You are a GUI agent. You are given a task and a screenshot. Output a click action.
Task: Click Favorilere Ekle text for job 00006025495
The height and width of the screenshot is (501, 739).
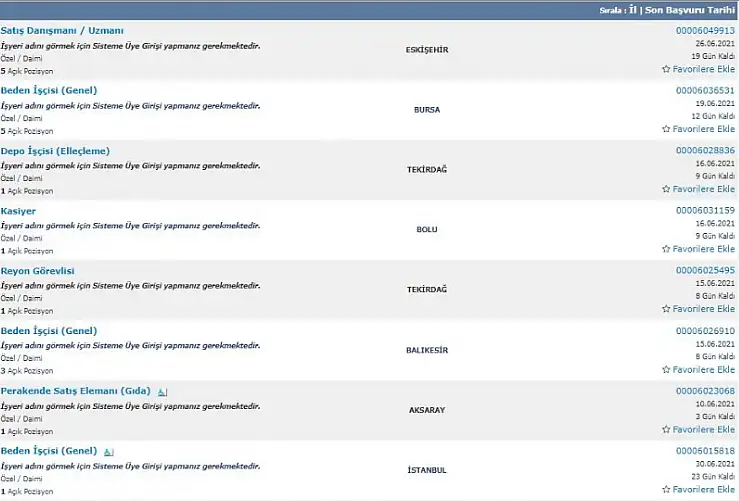point(704,309)
